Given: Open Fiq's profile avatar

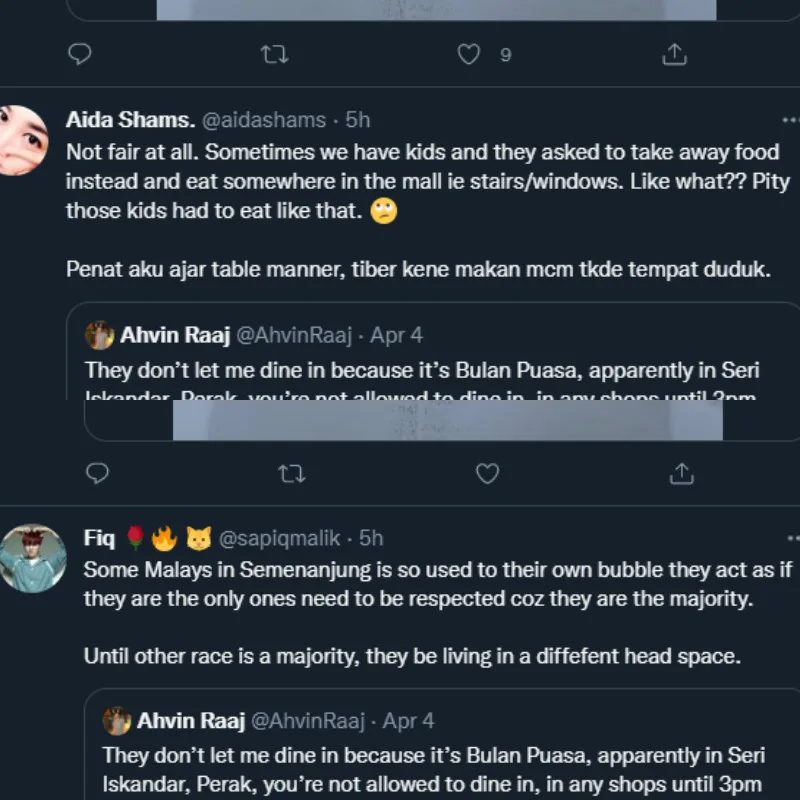Looking at the screenshot, I should point(32,558).
